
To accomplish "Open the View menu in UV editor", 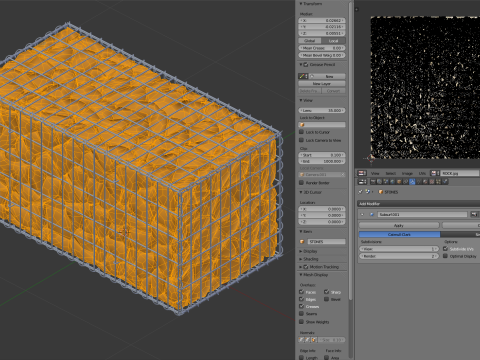I will (375, 173).
